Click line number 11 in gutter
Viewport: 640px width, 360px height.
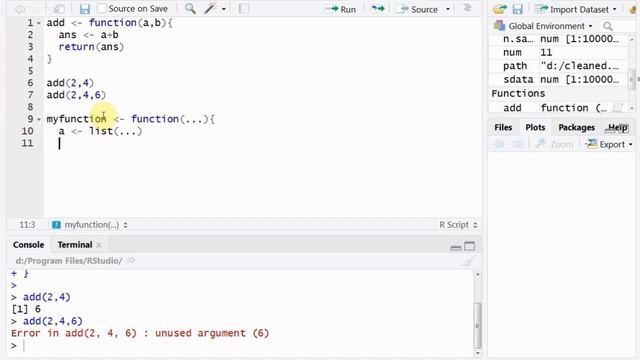pyautogui.click(x=27, y=143)
